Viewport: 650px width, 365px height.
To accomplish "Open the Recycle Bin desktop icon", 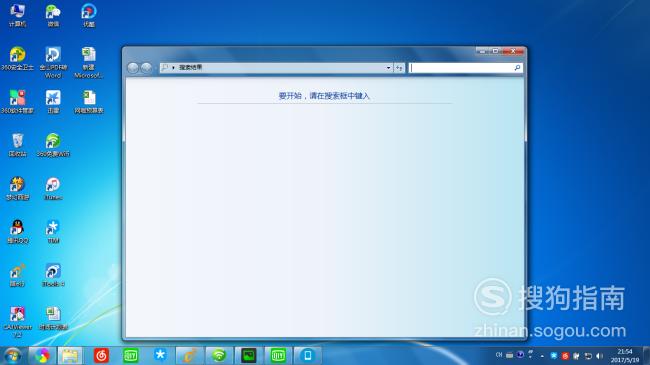I will pos(17,145).
